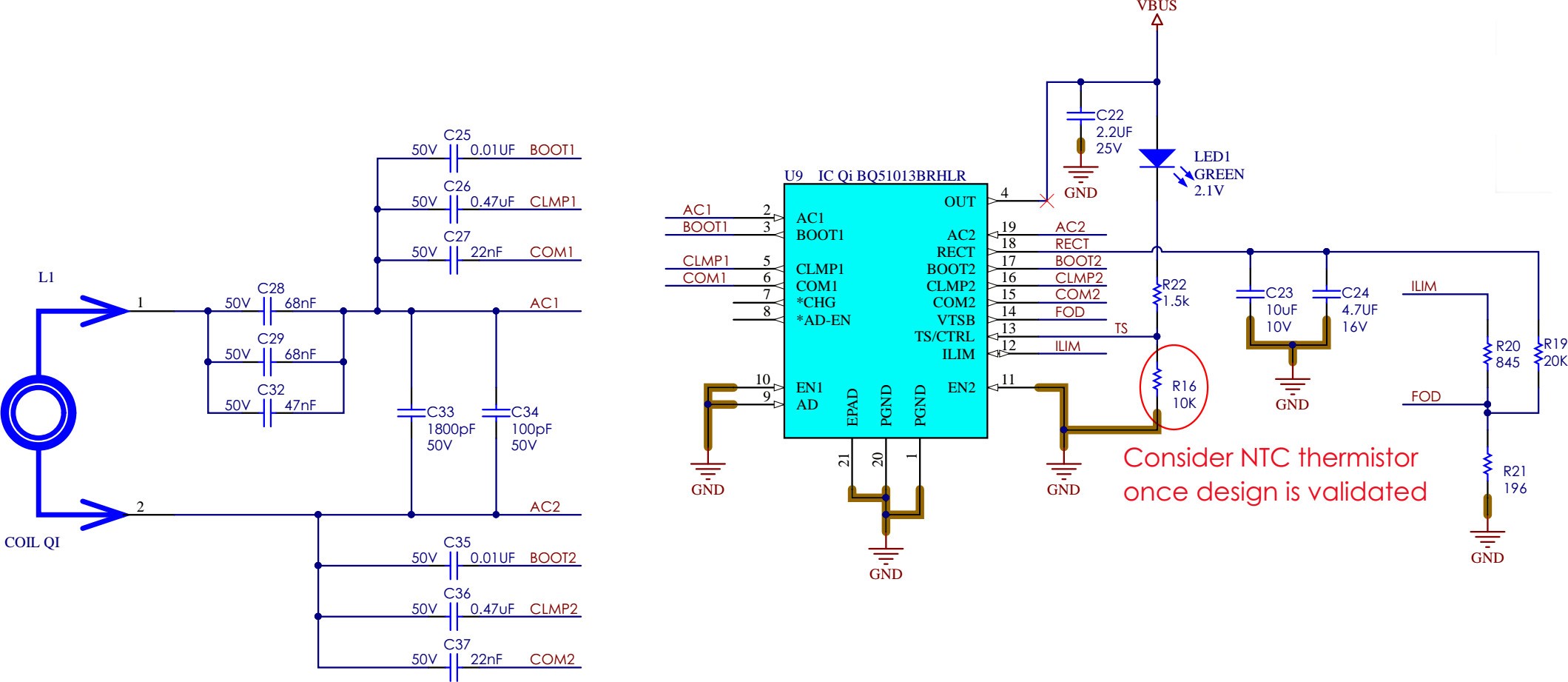Screen dimensions: 1568x682
Task: Click the R22 resistor symbol
Action: tap(1157, 294)
